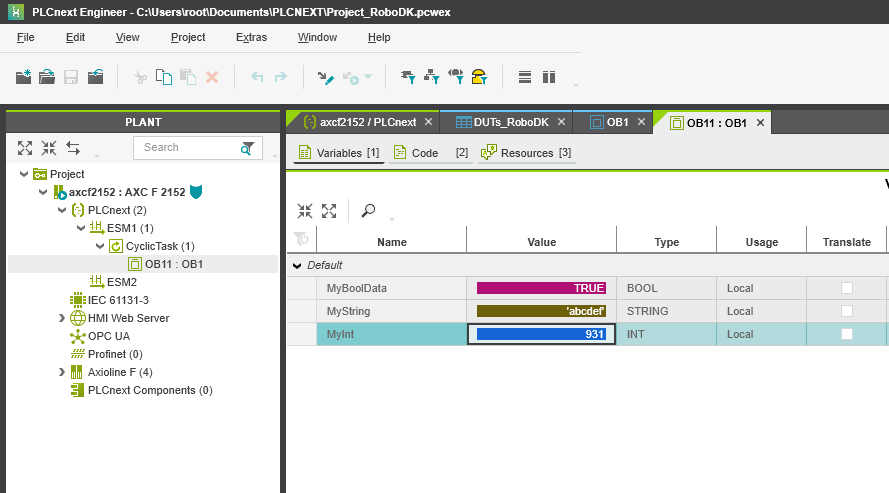Open the Resources [3] section
889x493 pixels.
coord(526,153)
